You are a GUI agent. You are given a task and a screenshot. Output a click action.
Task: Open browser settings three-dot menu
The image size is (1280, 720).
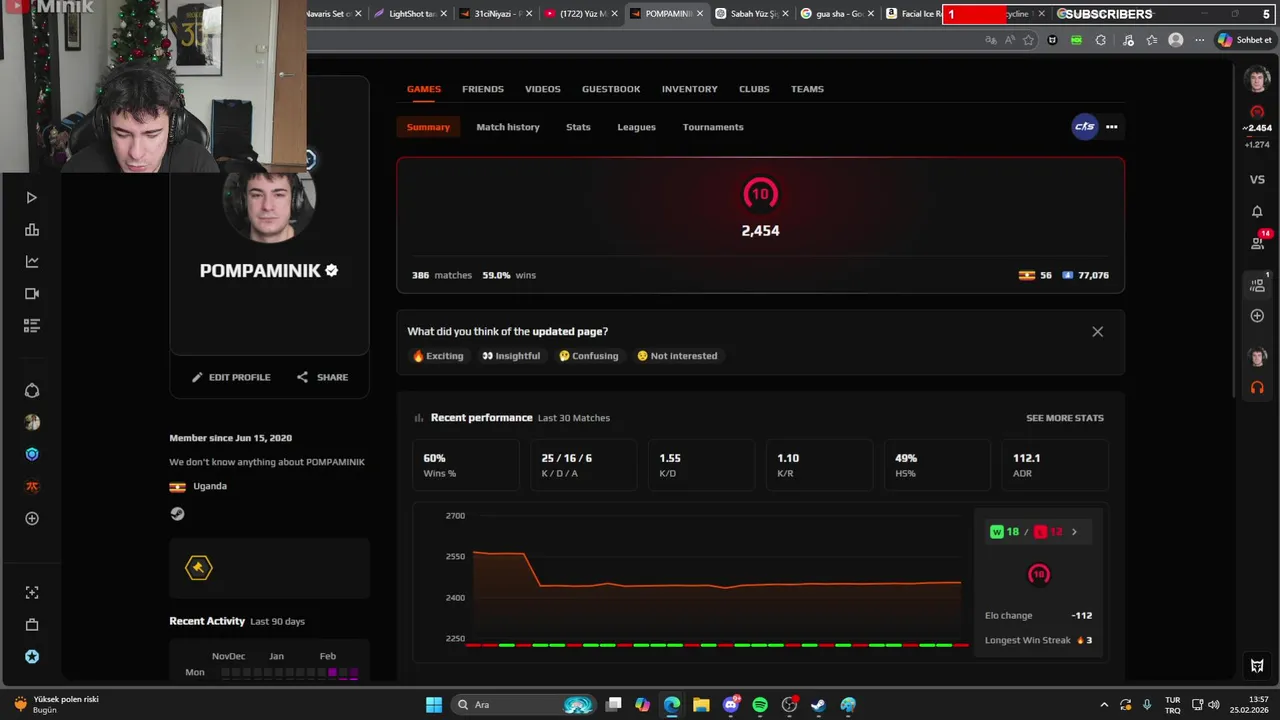click(1199, 40)
